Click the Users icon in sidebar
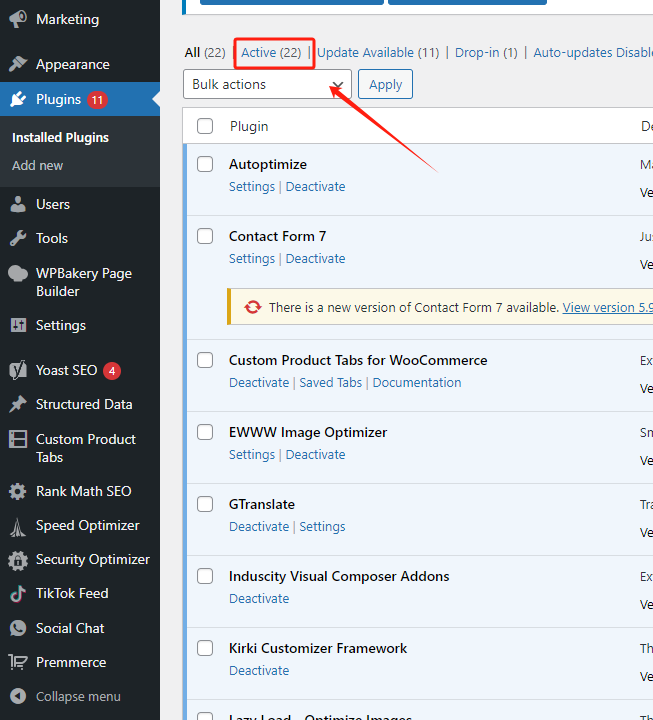Screen dimensions: 653x720 (18, 204)
